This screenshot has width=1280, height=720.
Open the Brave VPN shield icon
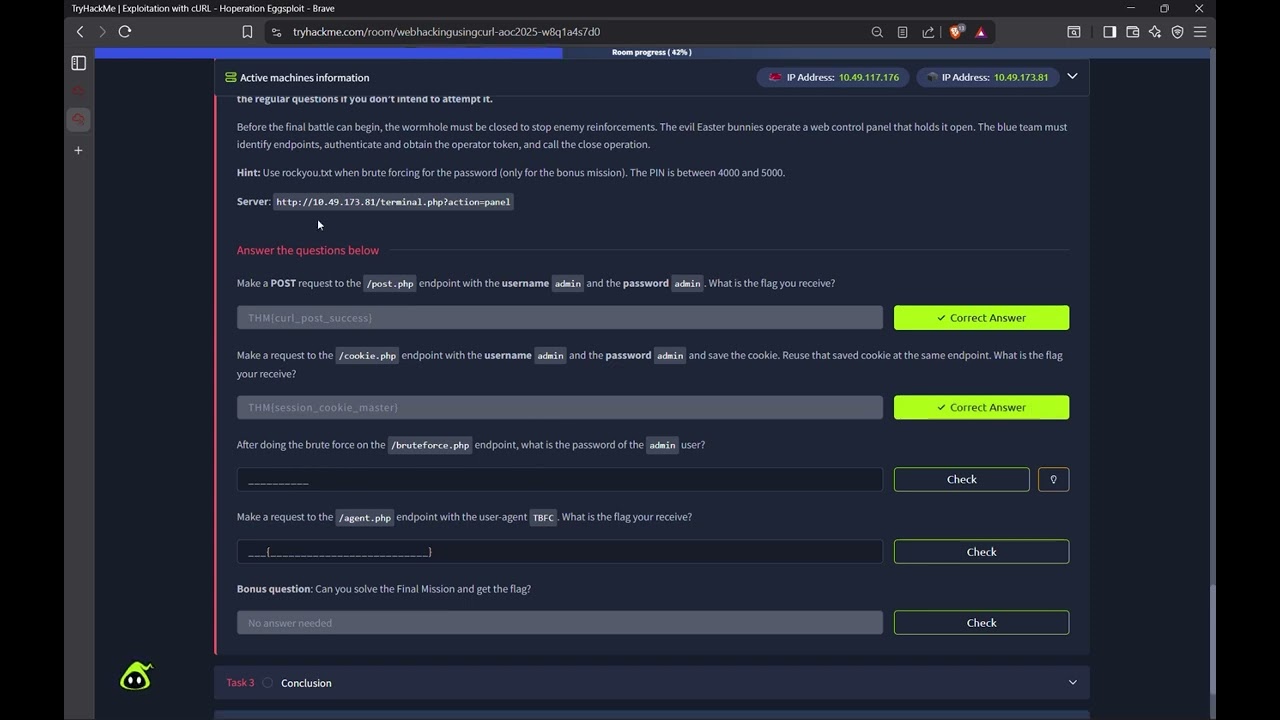[1177, 32]
